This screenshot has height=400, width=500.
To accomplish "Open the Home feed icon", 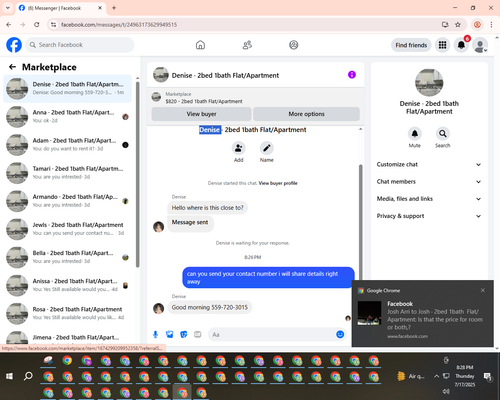I will [200, 45].
